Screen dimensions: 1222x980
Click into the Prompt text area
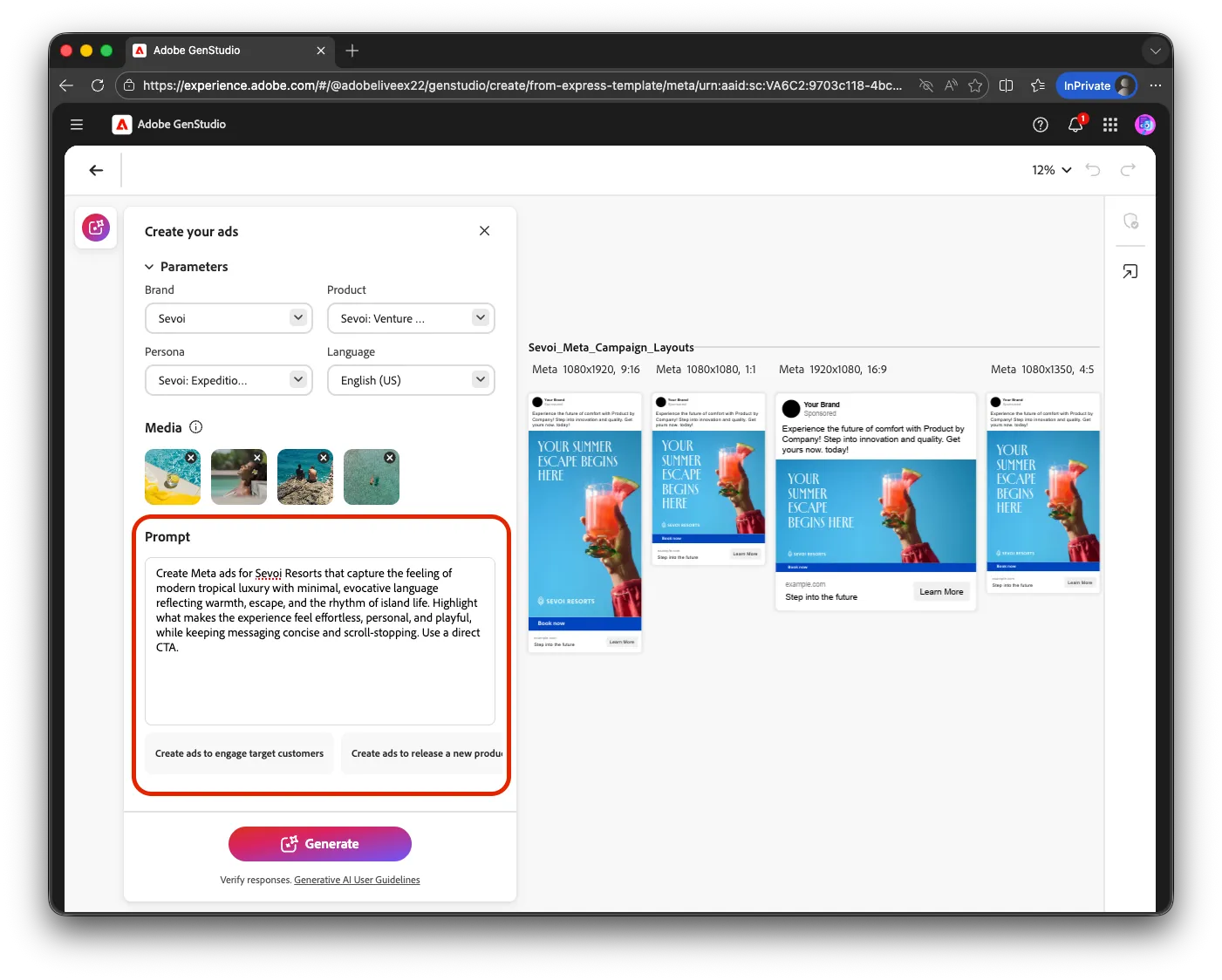[320, 641]
